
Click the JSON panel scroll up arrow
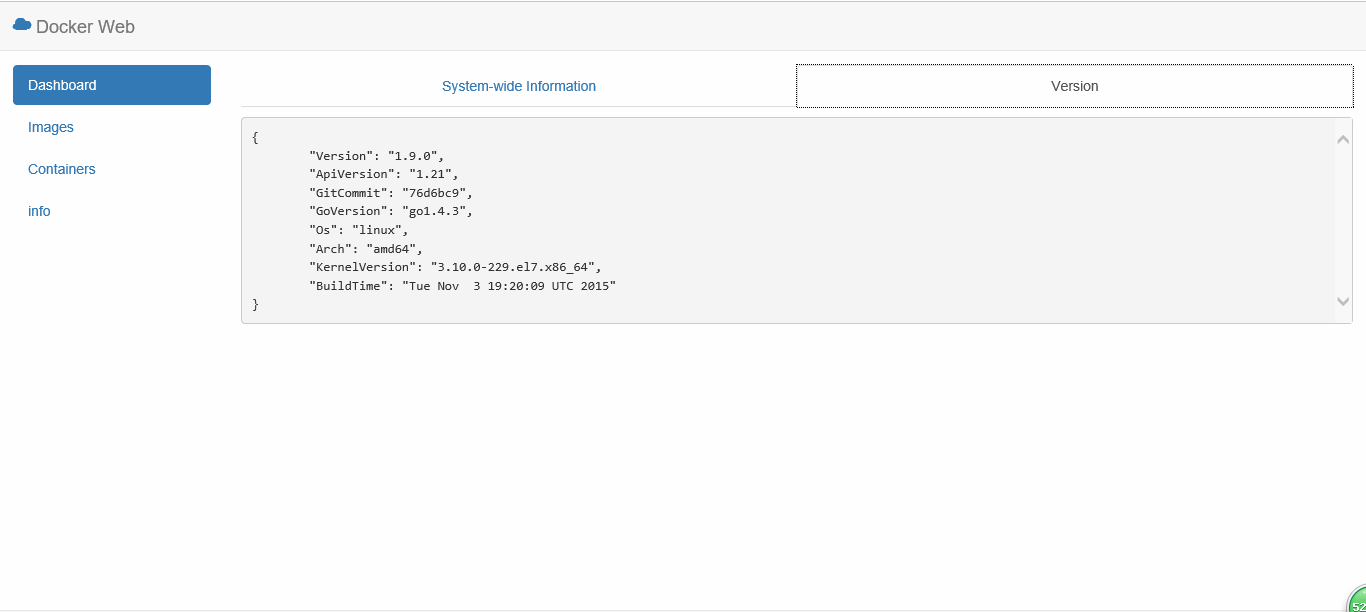pos(1343,139)
